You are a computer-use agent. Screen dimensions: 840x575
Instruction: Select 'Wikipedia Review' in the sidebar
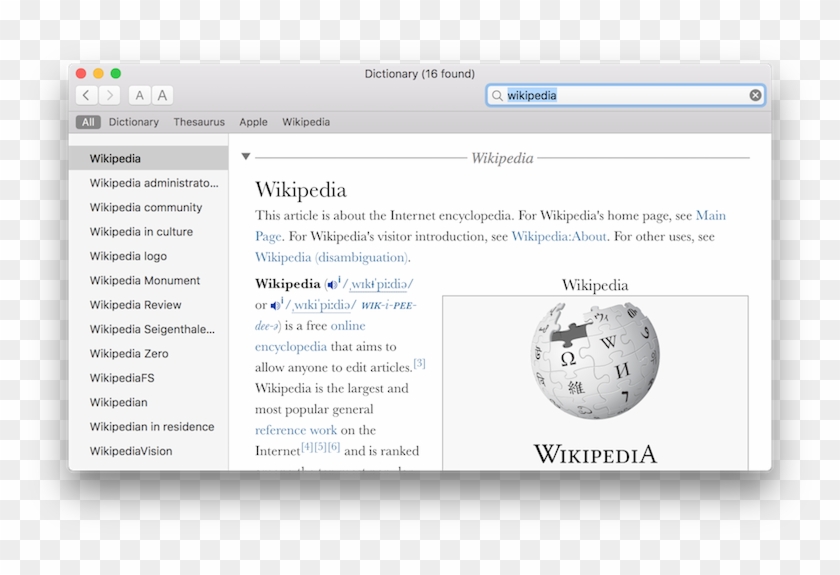click(148, 305)
